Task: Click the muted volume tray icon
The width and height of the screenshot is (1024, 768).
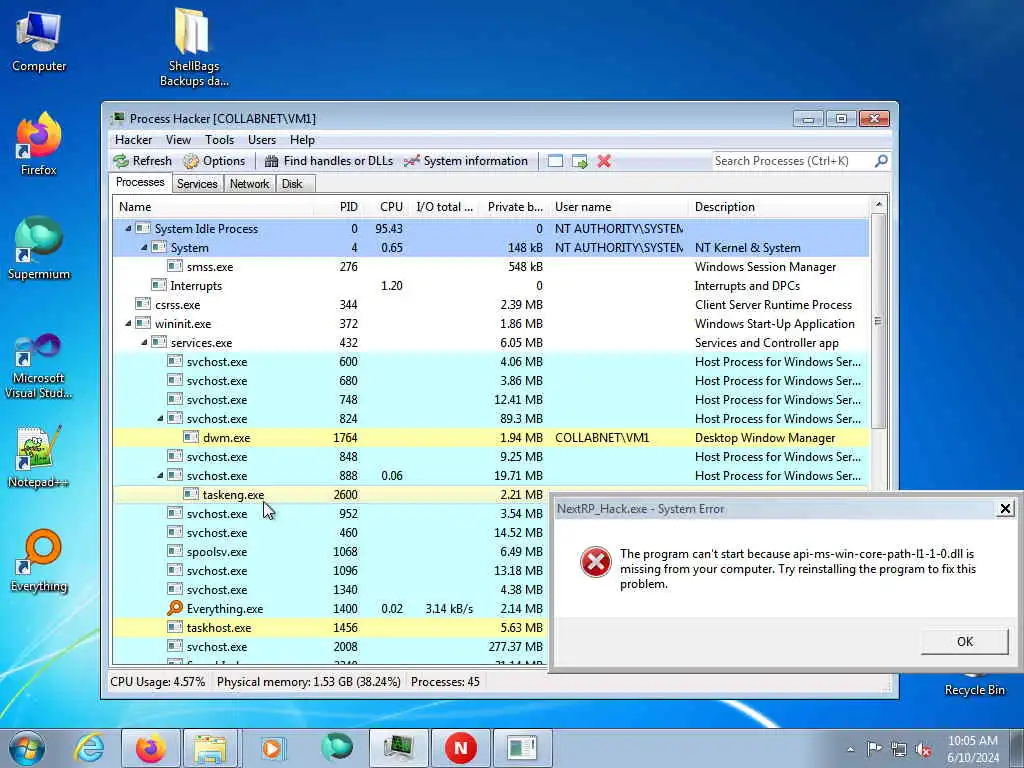Action: tap(923, 749)
